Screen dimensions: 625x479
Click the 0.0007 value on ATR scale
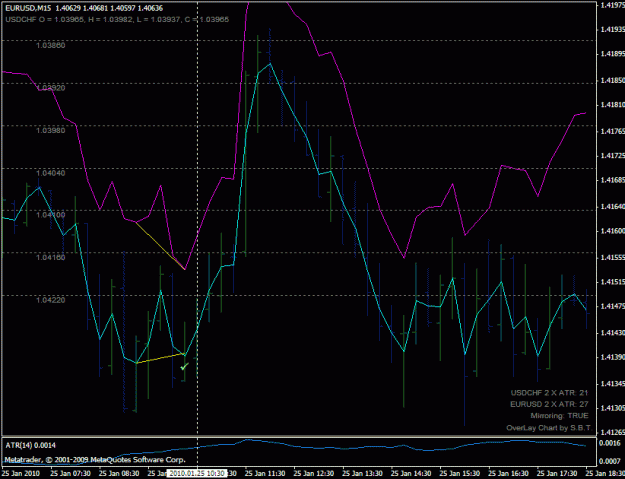click(x=610, y=461)
